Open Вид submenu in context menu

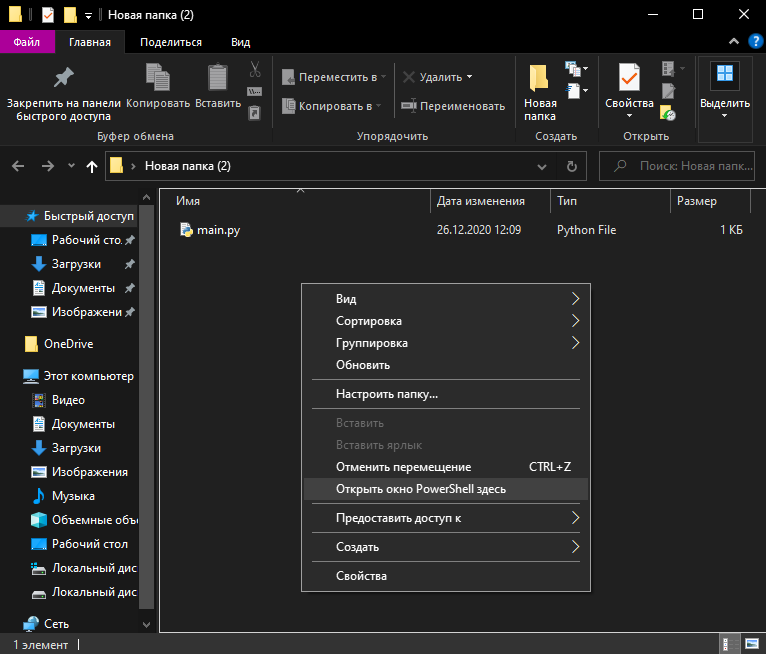click(x=446, y=298)
